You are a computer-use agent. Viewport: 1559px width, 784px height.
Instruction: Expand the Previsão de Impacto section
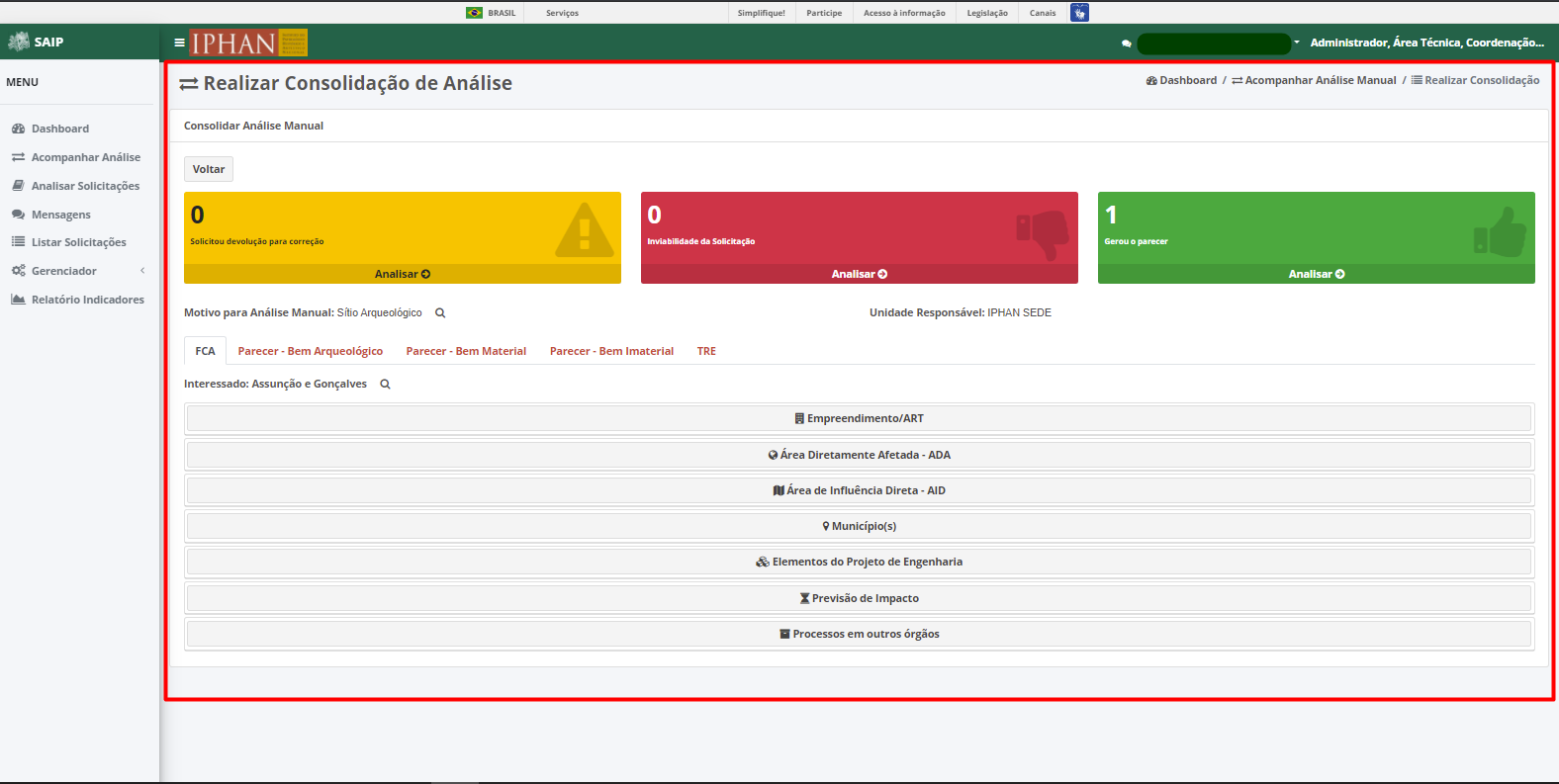coord(859,599)
